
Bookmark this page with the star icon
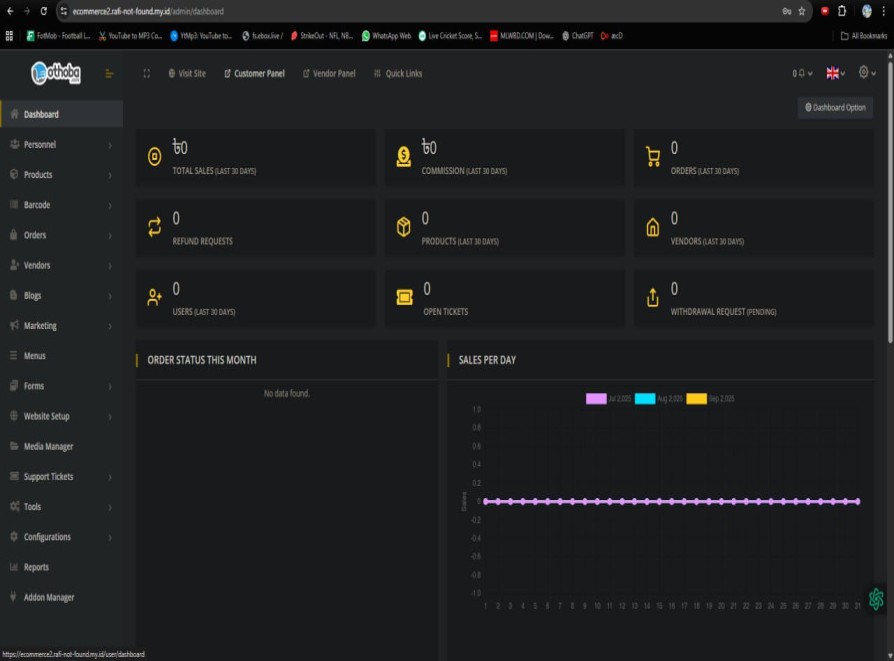[801, 11]
